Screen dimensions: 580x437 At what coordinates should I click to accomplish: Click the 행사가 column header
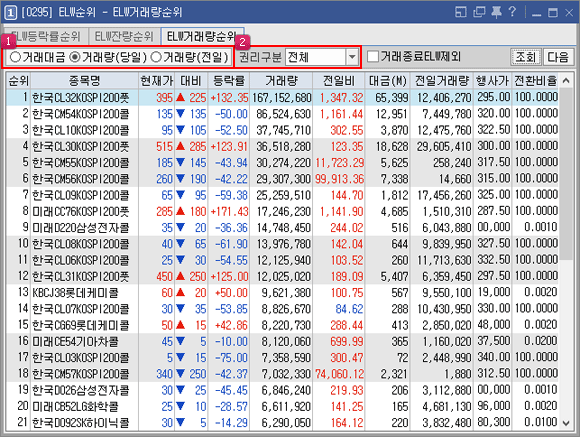(x=492, y=81)
